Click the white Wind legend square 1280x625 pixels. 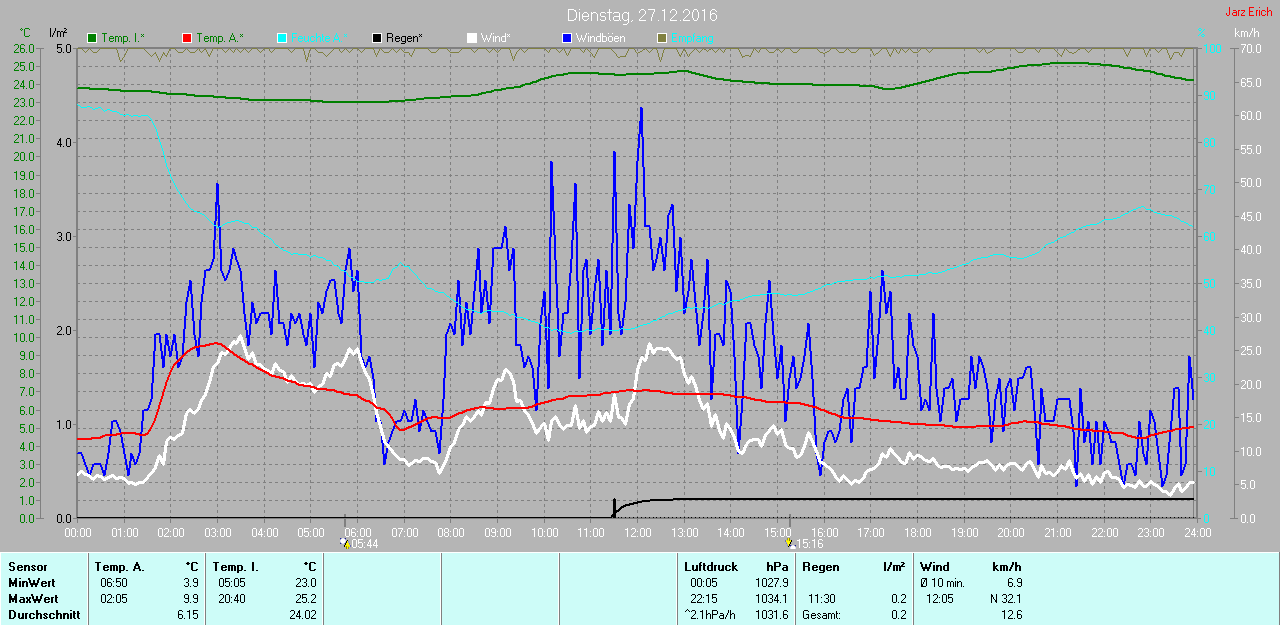pos(471,38)
